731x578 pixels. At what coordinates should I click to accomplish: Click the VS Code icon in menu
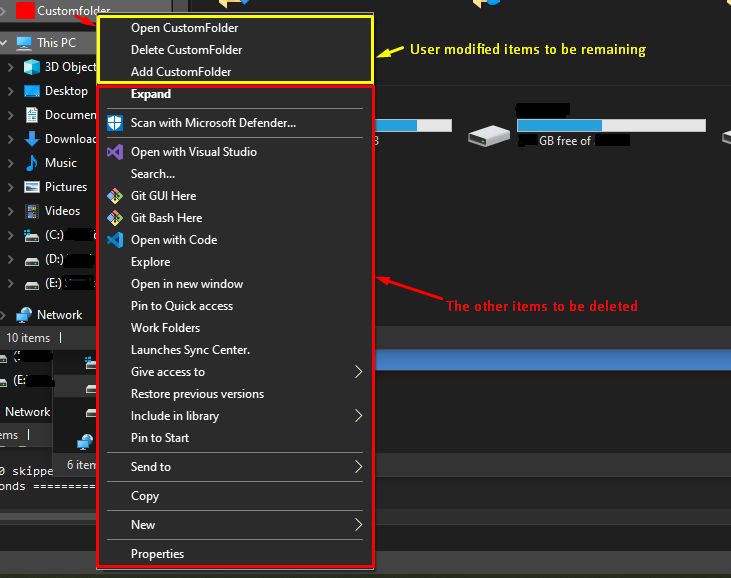pos(115,240)
